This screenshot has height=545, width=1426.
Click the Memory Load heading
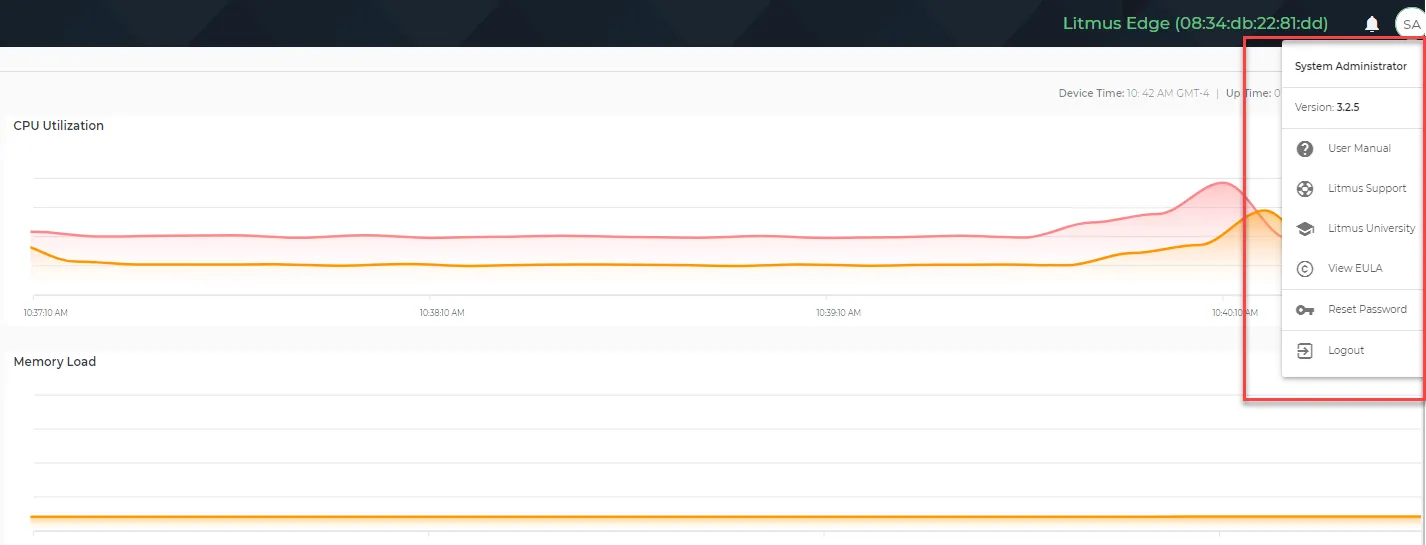click(x=54, y=362)
